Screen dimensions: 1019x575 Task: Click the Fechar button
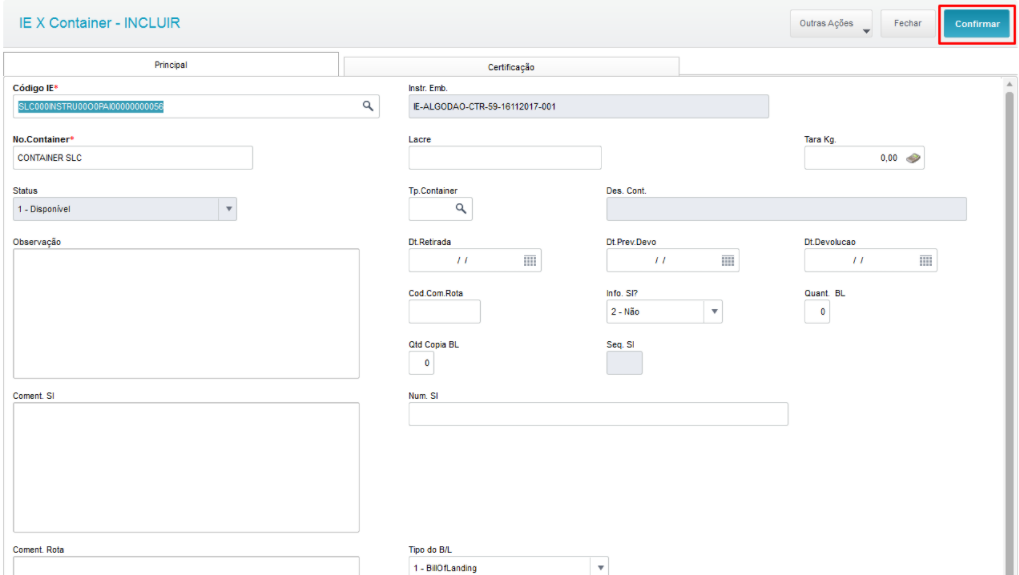pos(907,23)
